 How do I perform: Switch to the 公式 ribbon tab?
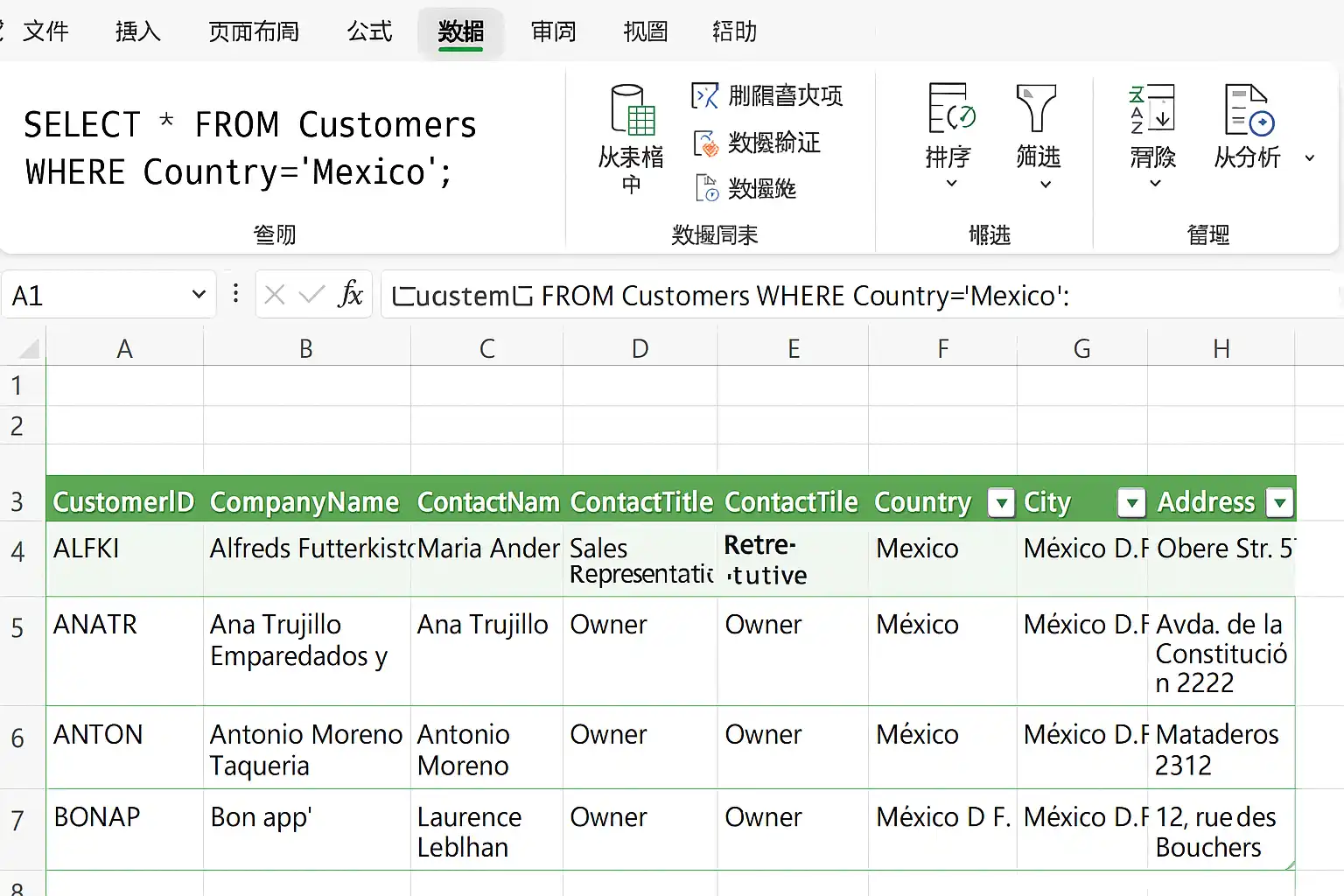(369, 31)
